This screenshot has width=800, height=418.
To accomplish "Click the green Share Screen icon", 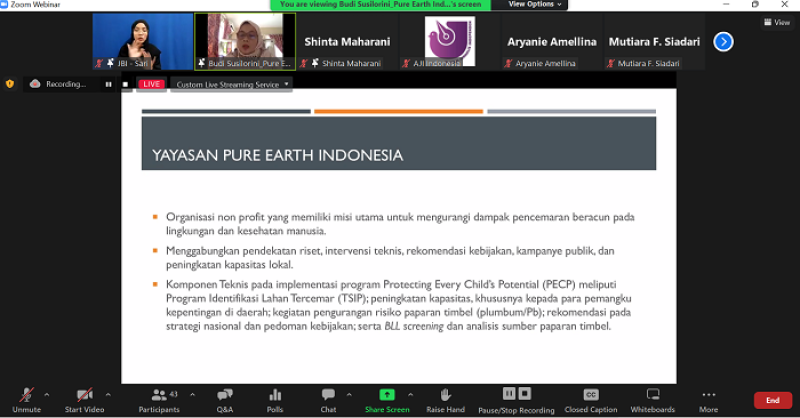I will click(387, 394).
